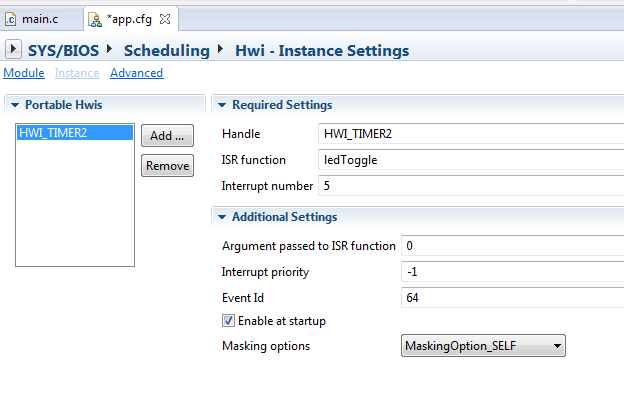Image resolution: width=624 pixels, height=394 pixels.
Task: Switch to the main.c tab
Action: click(x=40, y=19)
